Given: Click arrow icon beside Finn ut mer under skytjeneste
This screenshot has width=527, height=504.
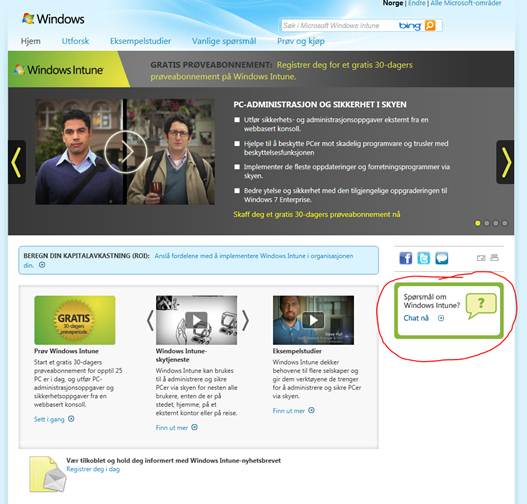Looking at the screenshot, I should [194, 427].
